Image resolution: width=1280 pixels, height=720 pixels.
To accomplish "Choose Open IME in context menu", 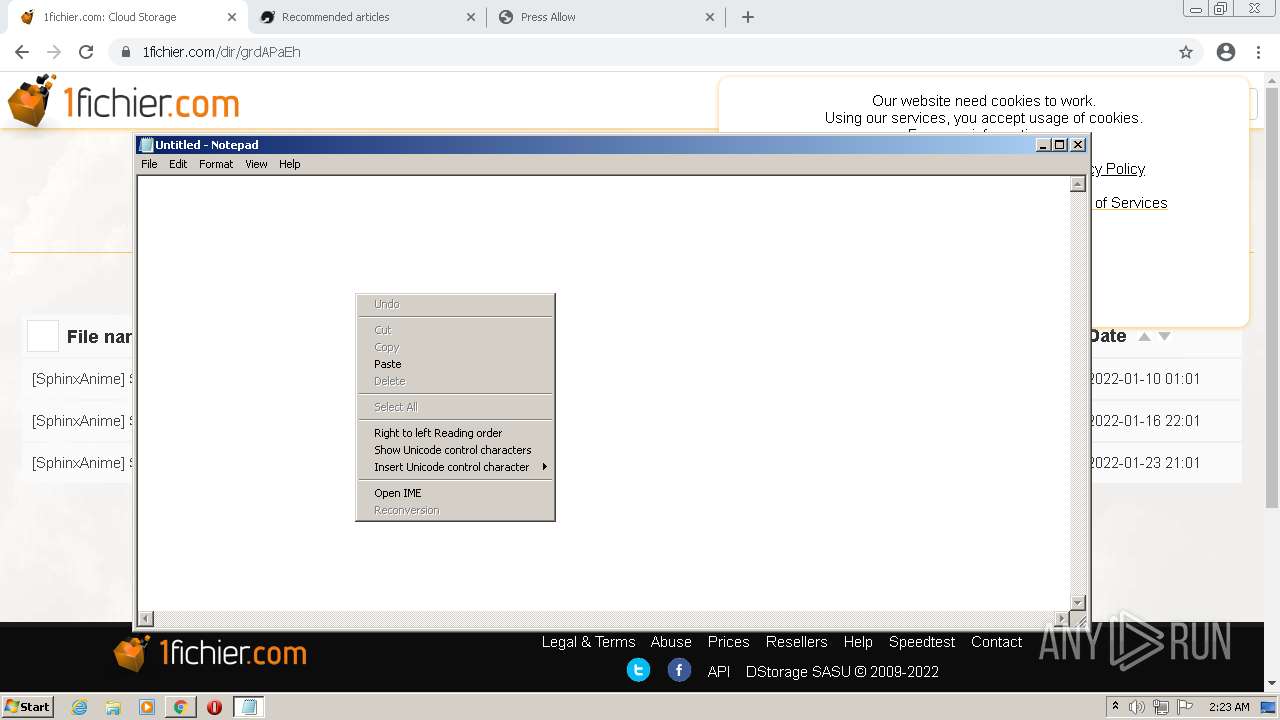I will [x=455, y=493].
